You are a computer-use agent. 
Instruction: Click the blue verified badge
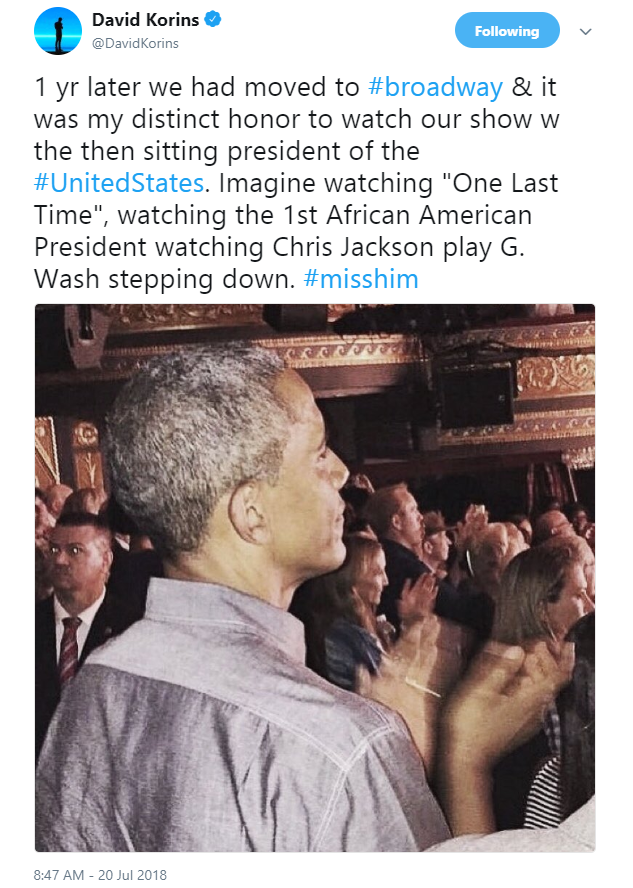(212, 19)
